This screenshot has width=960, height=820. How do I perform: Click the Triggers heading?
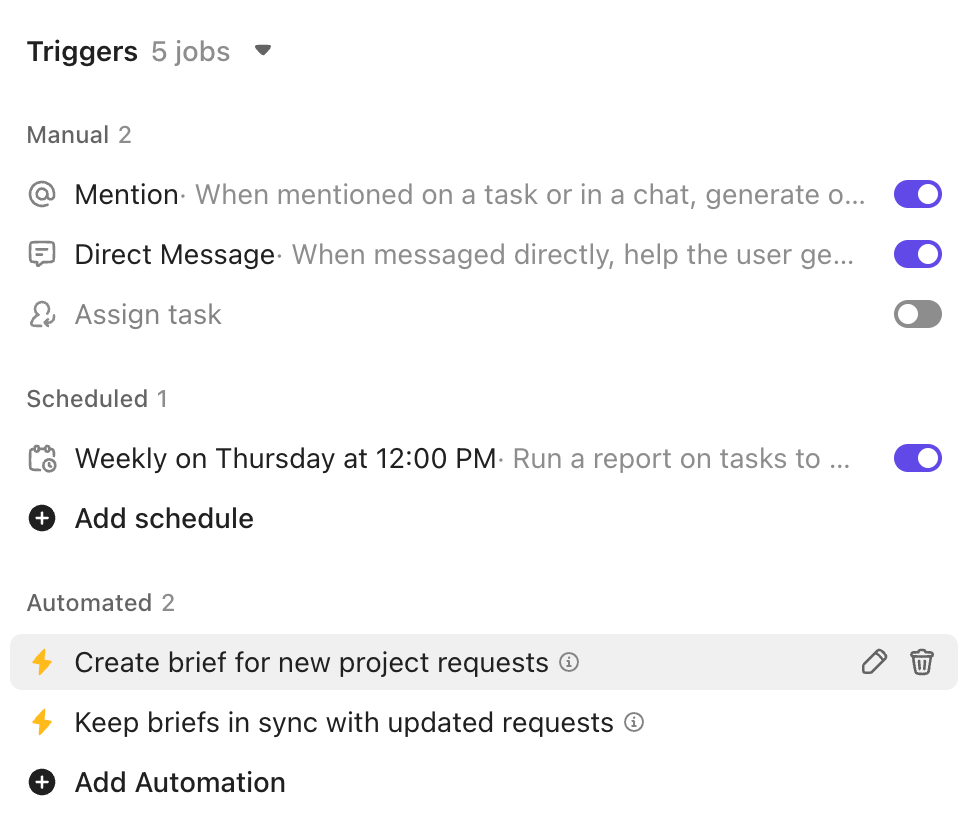point(82,51)
